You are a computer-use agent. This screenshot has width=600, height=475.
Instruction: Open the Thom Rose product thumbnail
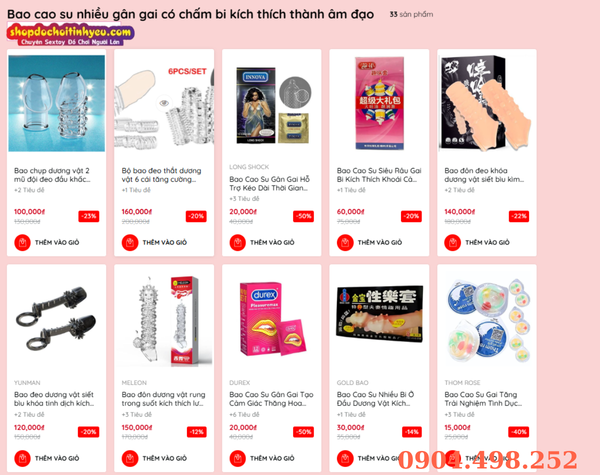[x=487, y=321]
